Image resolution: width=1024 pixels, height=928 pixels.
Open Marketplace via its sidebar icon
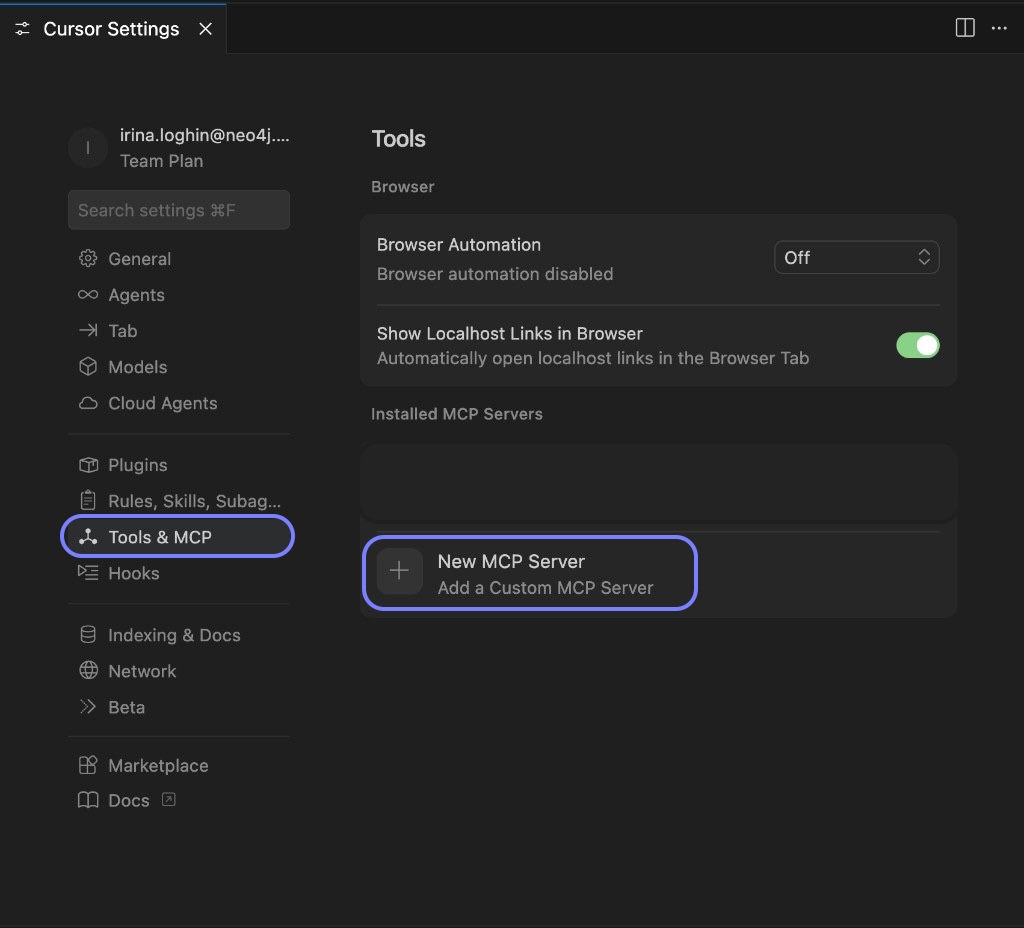click(88, 764)
